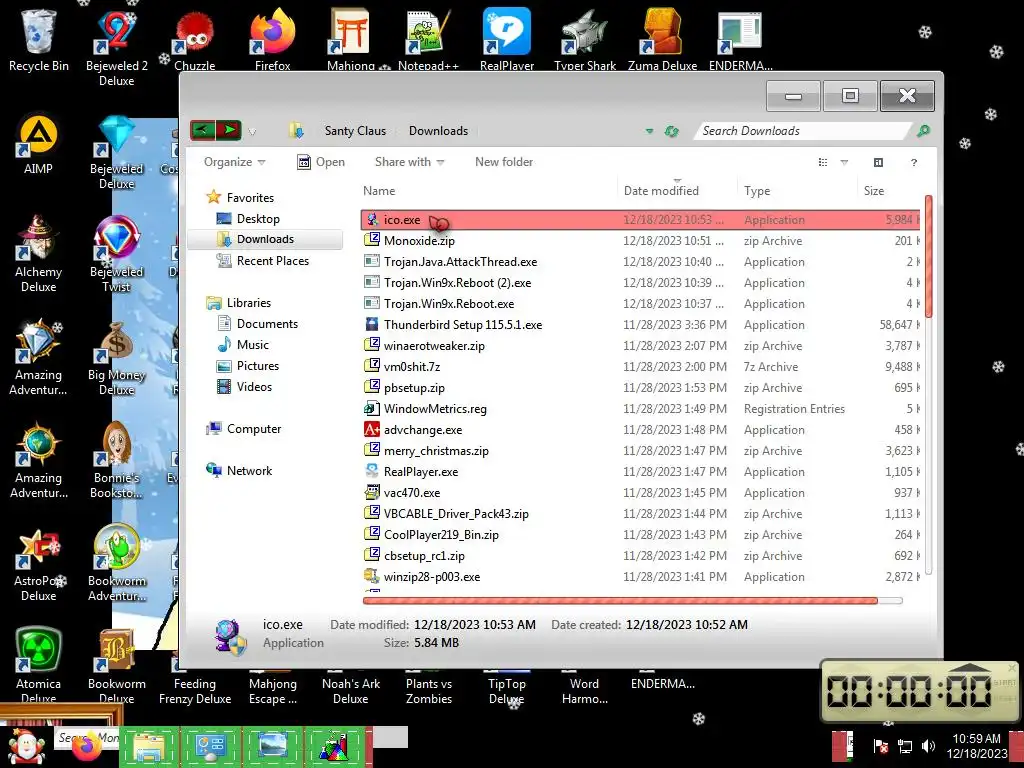Select Trojan.Java.AttackThread.exe in the list
This screenshot has height=768, width=1024.
(640, 262)
